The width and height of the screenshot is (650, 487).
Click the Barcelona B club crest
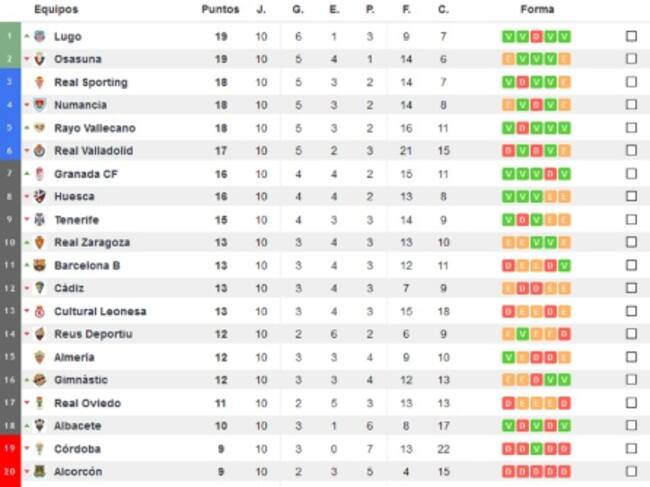click(x=40, y=265)
